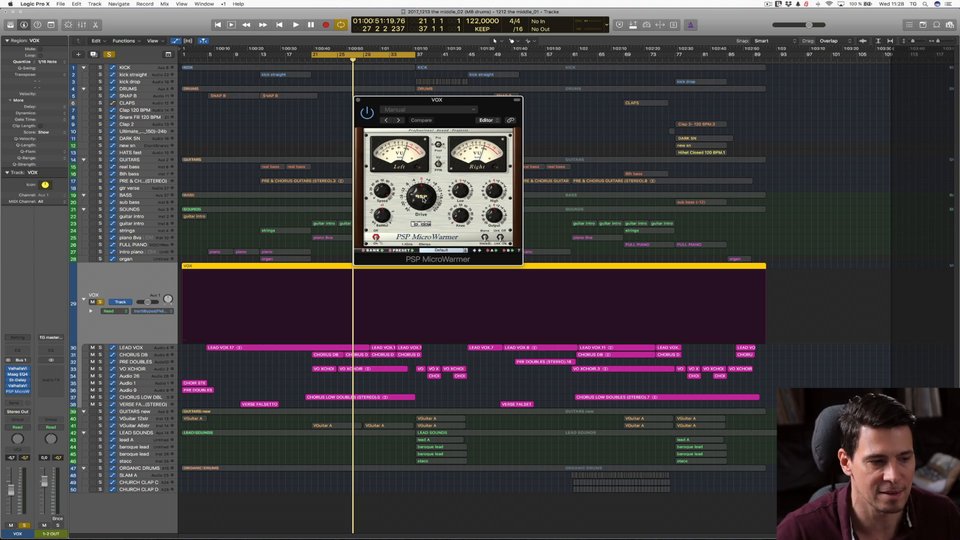Toggle MicroWarmer plugin power button
The width and height of the screenshot is (960, 540).
[367, 113]
